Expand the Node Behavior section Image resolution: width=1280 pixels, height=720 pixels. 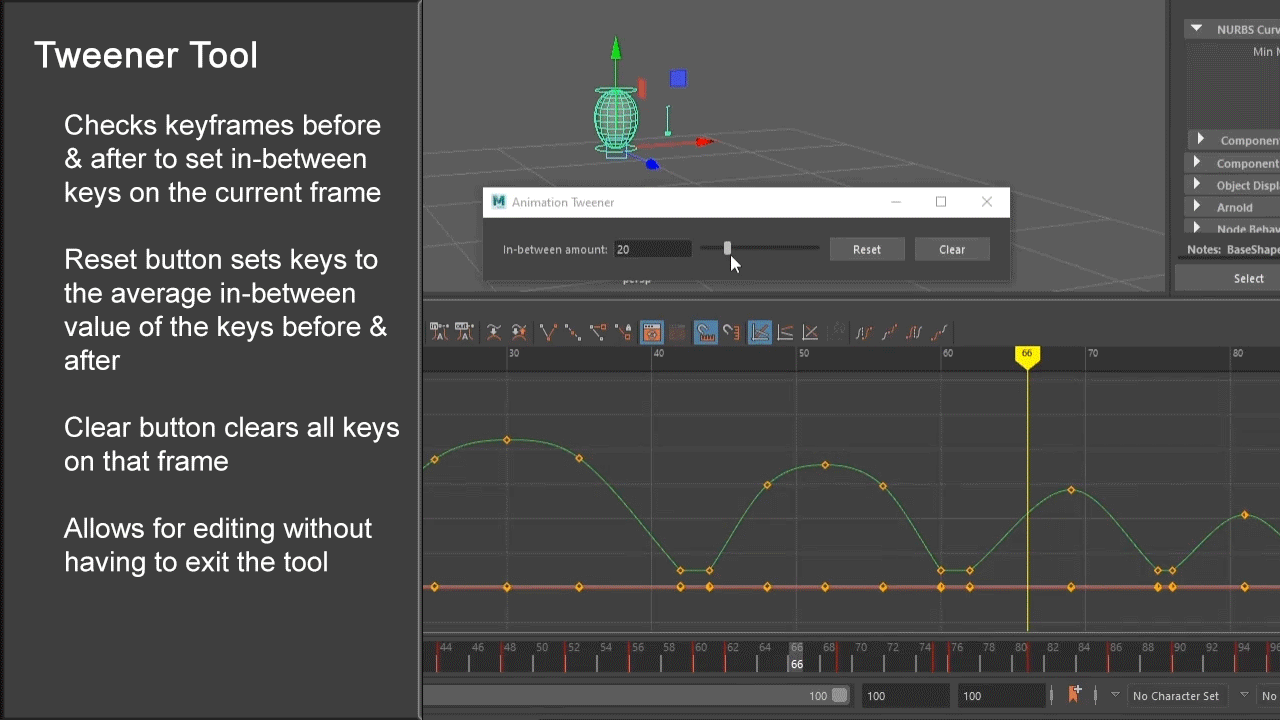tap(1196, 229)
